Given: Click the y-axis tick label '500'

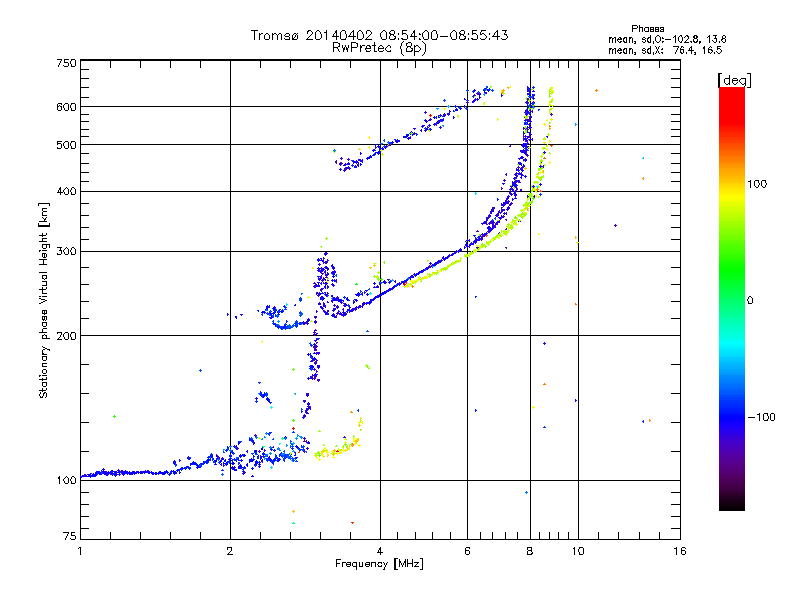Looking at the screenshot, I should point(67,145).
